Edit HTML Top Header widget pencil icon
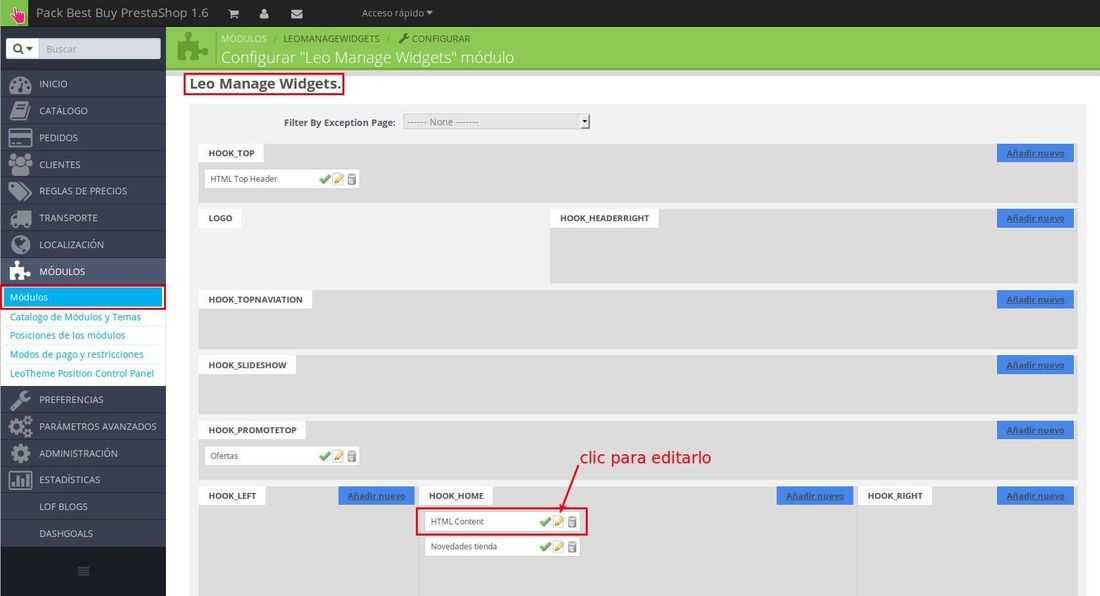This screenshot has width=1100, height=596. [338, 180]
